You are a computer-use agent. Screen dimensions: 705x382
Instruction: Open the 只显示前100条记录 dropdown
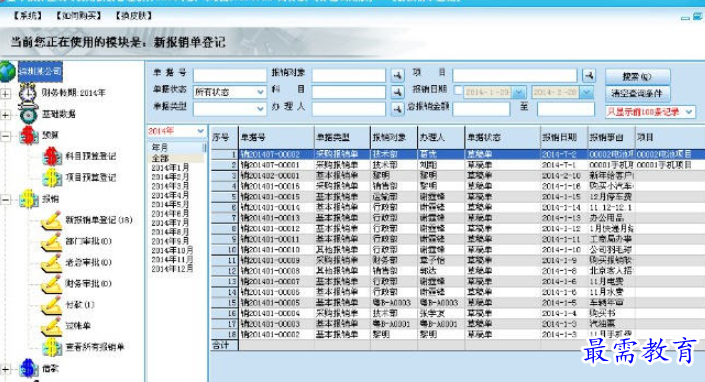click(x=689, y=112)
